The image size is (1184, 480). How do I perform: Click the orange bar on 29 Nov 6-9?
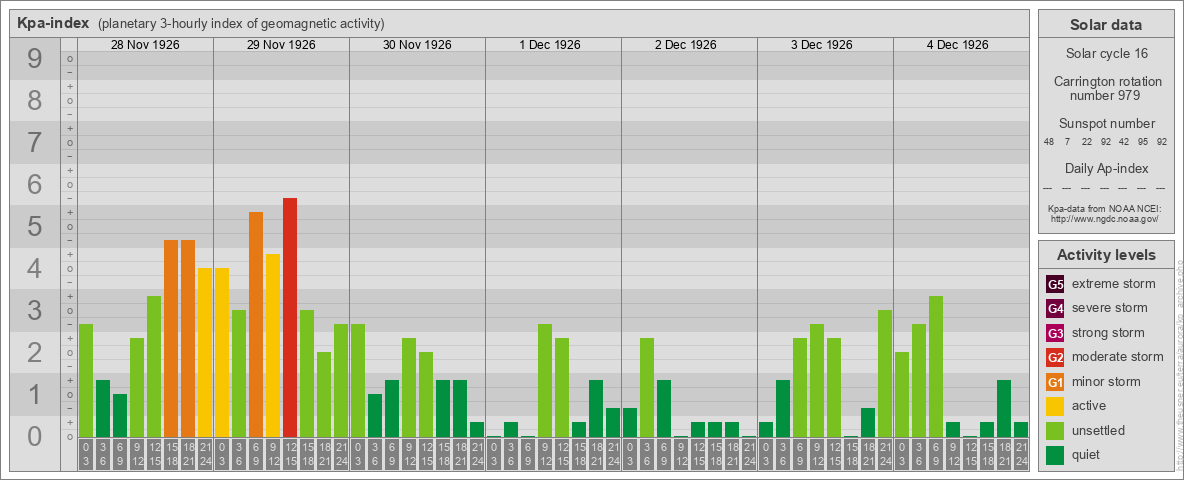(256, 325)
